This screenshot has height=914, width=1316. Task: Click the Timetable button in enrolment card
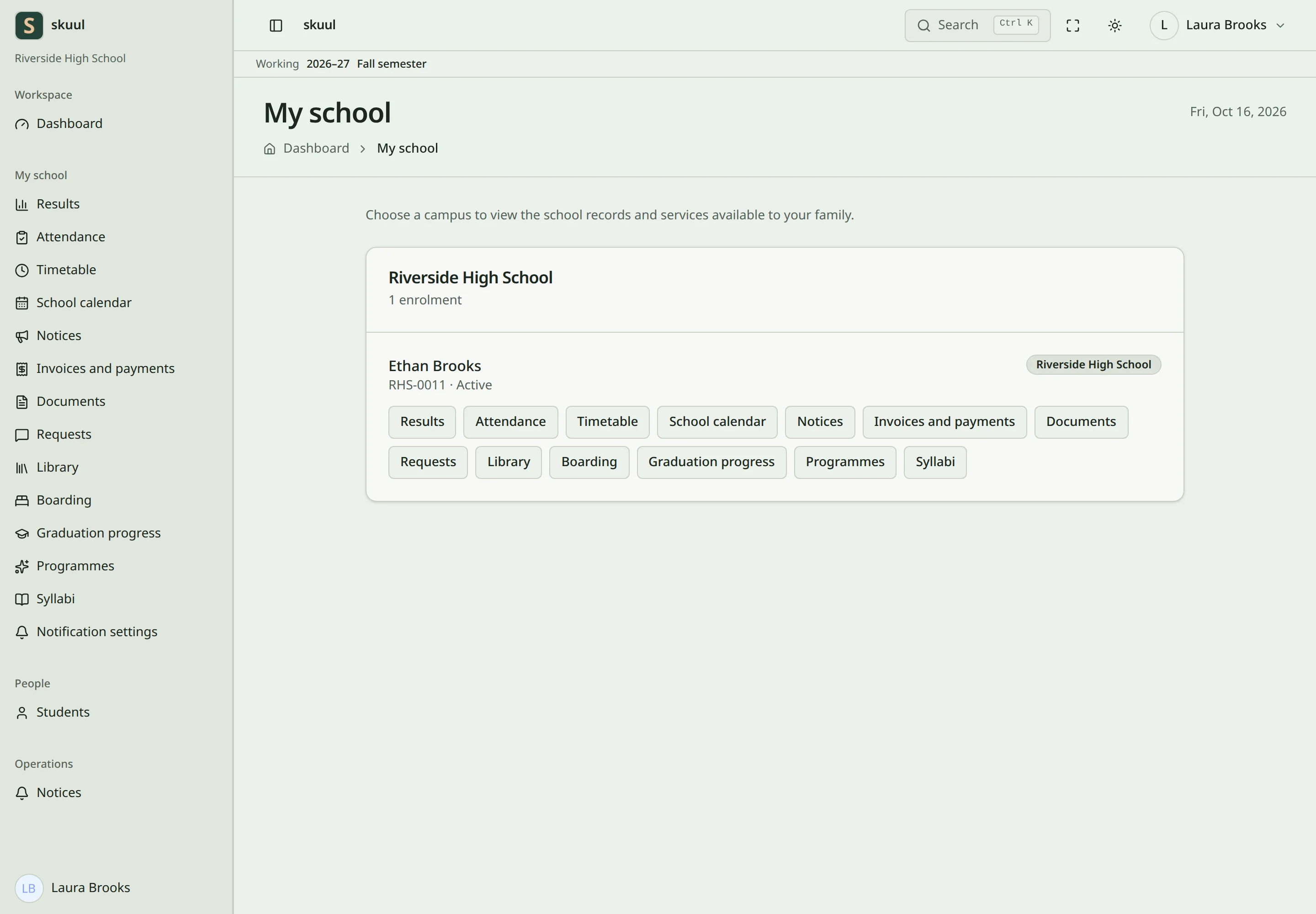point(607,422)
